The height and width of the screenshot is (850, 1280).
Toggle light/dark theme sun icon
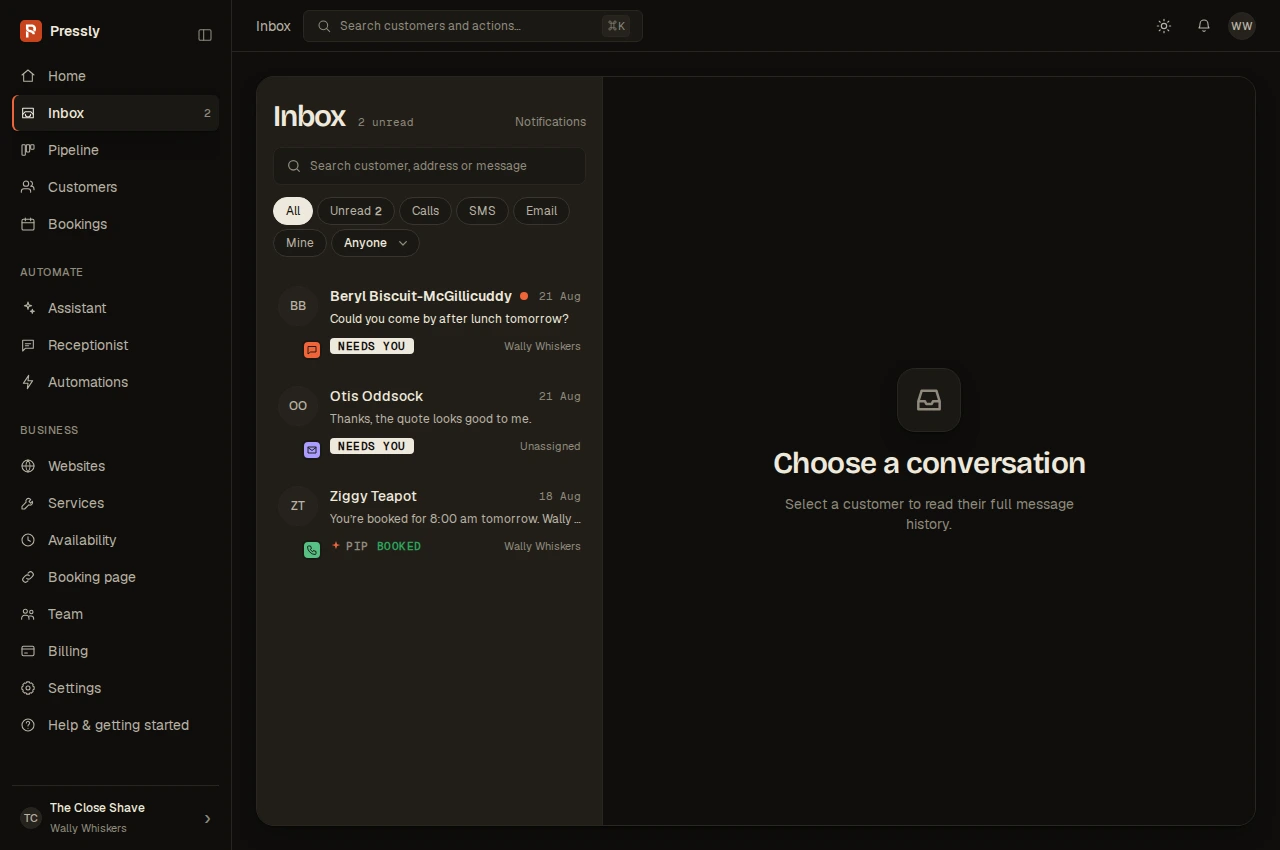pos(1164,26)
